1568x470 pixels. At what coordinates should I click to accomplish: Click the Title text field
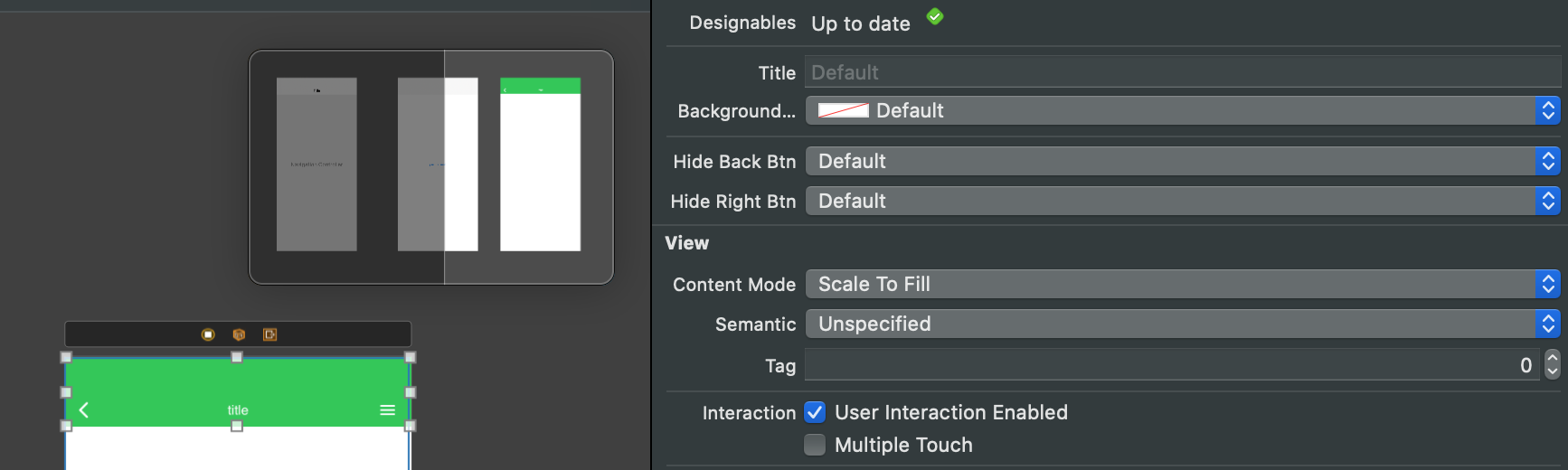[x=1183, y=72]
